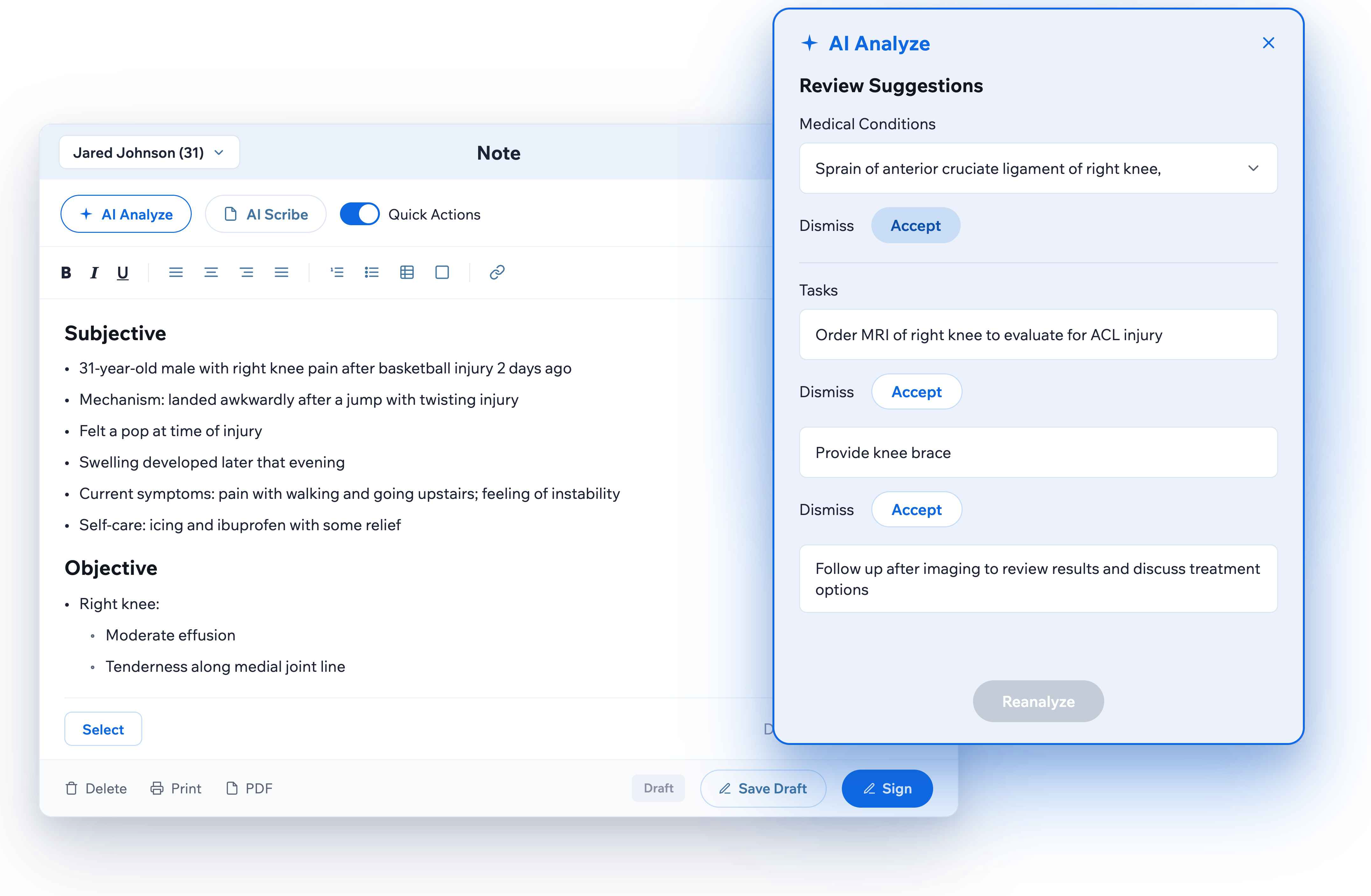The height and width of the screenshot is (896, 1371).
Task: Click the Reanalyze button
Action: (1039, 701)
